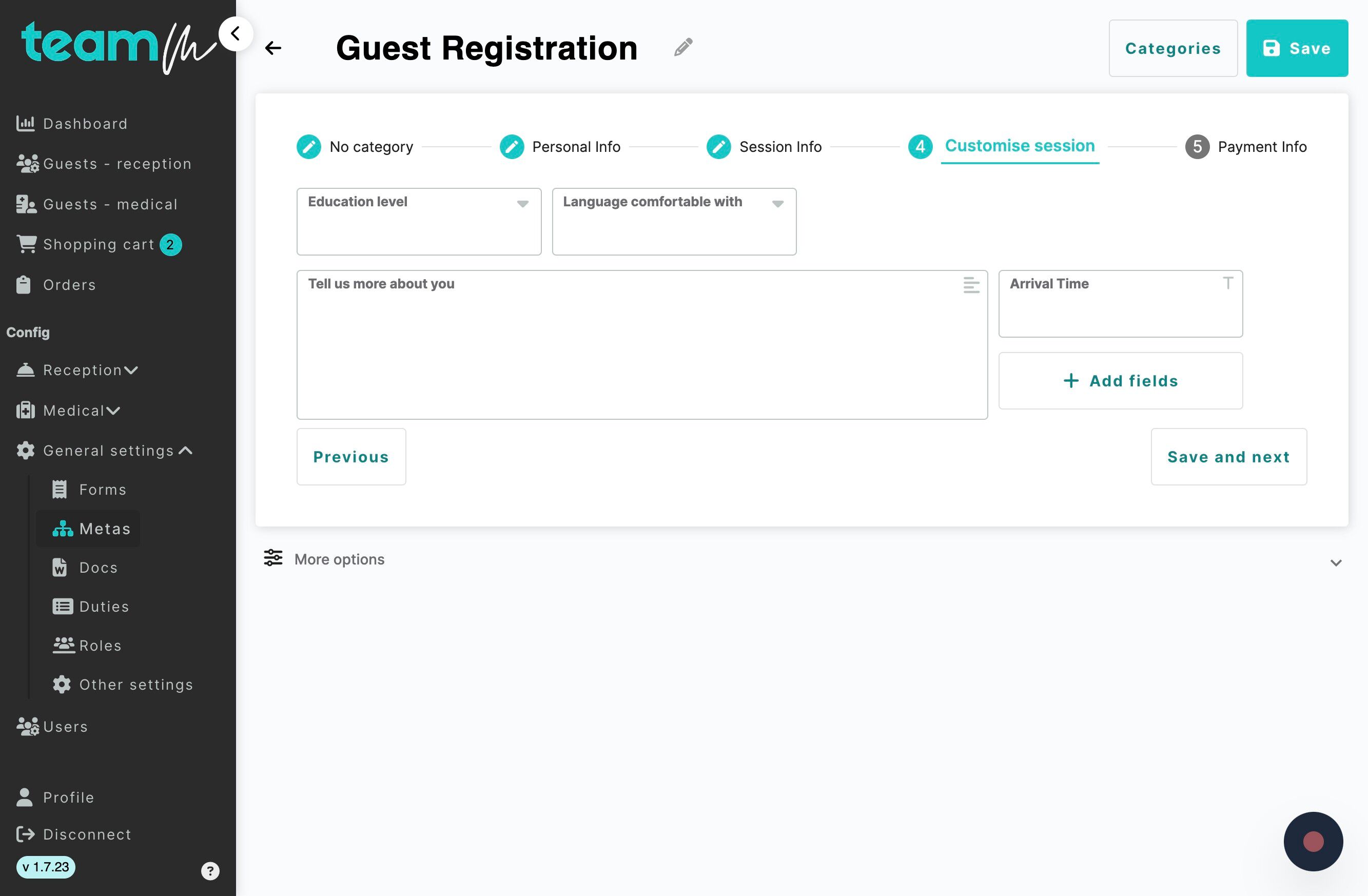Click the pencil icon beside Guest Registration title

pyautogui.click(x=683, y=47)
